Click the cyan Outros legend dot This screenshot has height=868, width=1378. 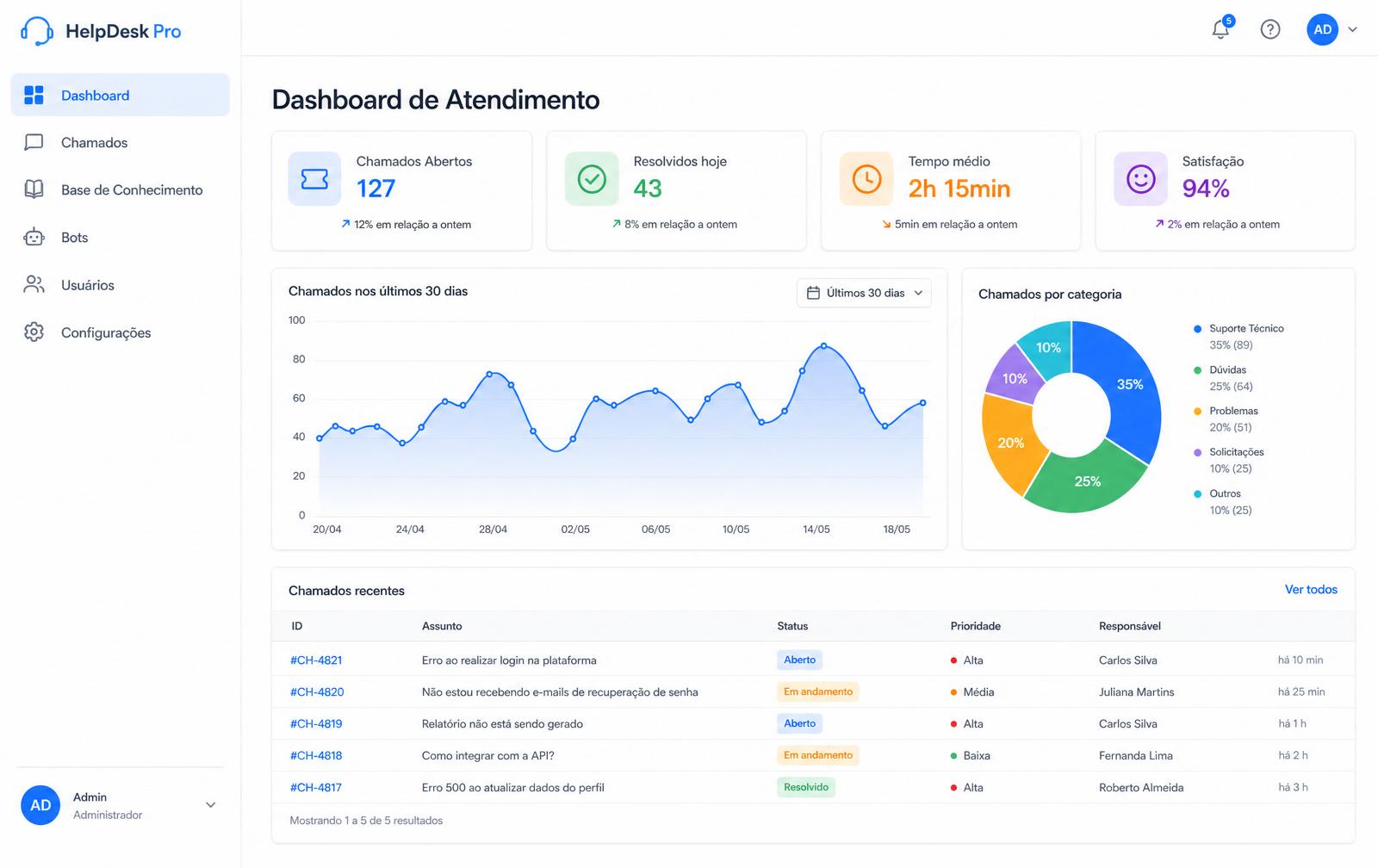tap(1197, 494)
